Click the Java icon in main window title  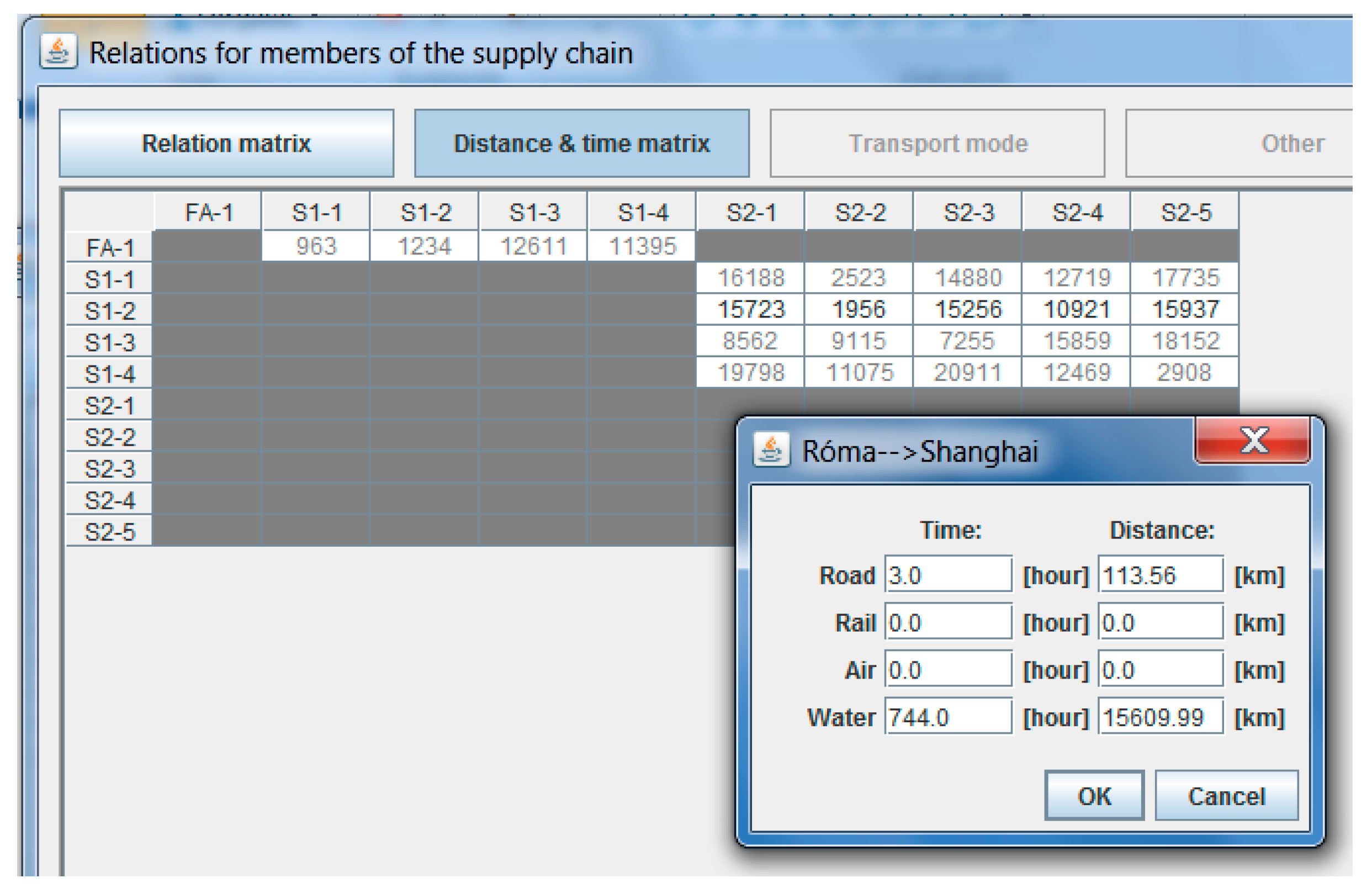click(x=58, y=52)
